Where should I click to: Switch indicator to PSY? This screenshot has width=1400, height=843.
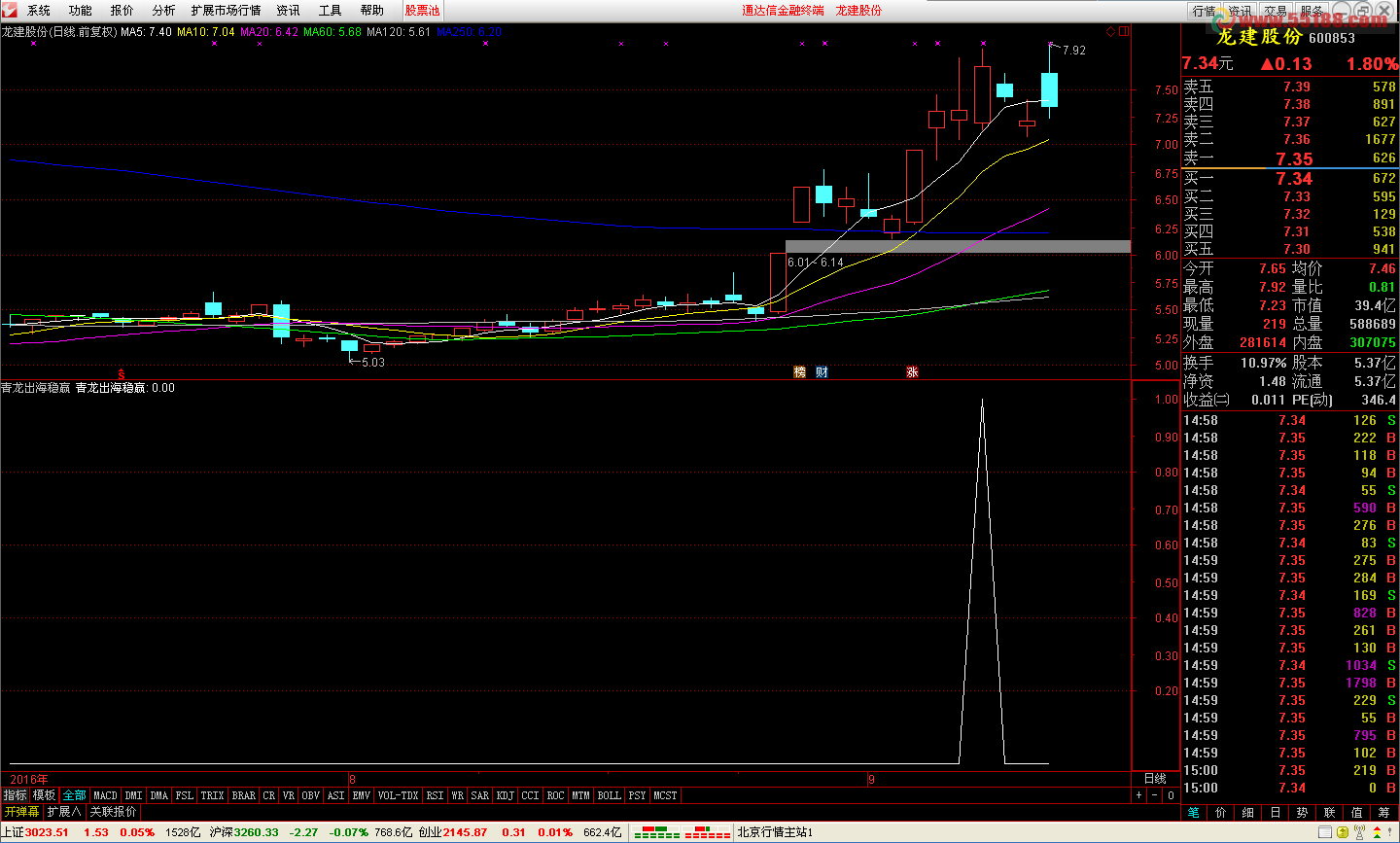638,795
